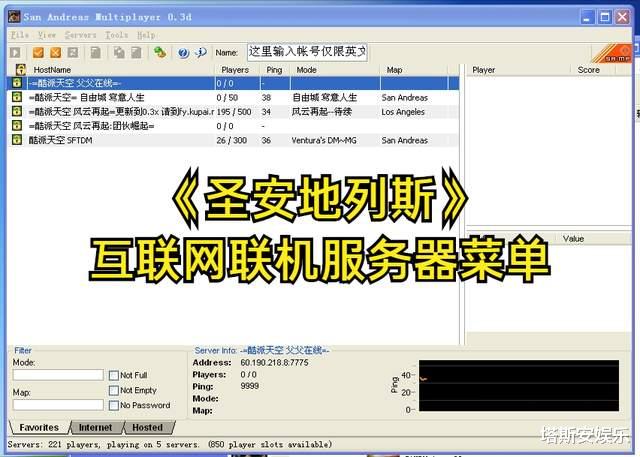Click the 'Los Angeles' map cell
Viewport: 640px width, 457px height.
(403, 111)
